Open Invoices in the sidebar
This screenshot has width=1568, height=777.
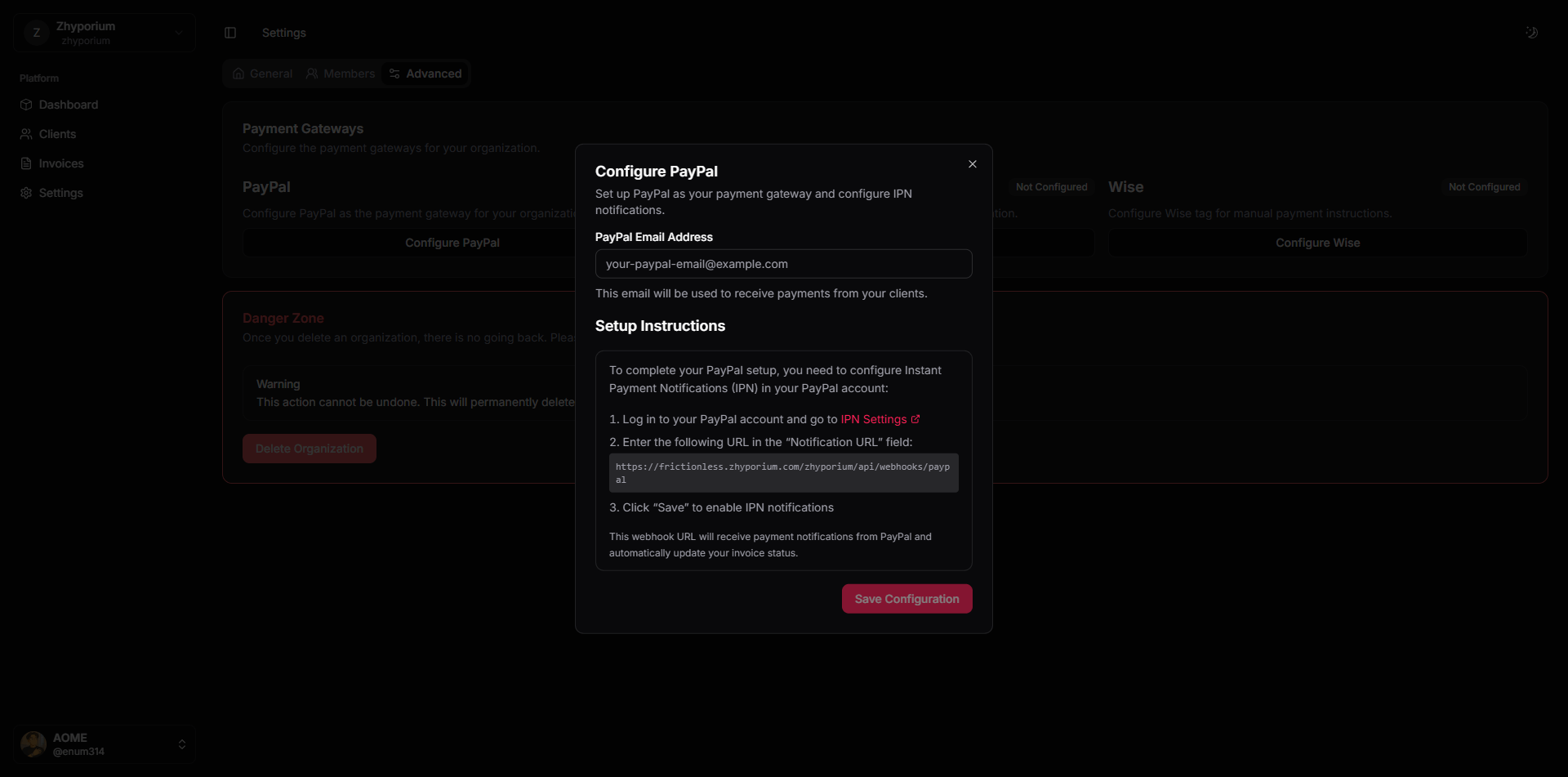pyautogui.click(x=104, y=163)
